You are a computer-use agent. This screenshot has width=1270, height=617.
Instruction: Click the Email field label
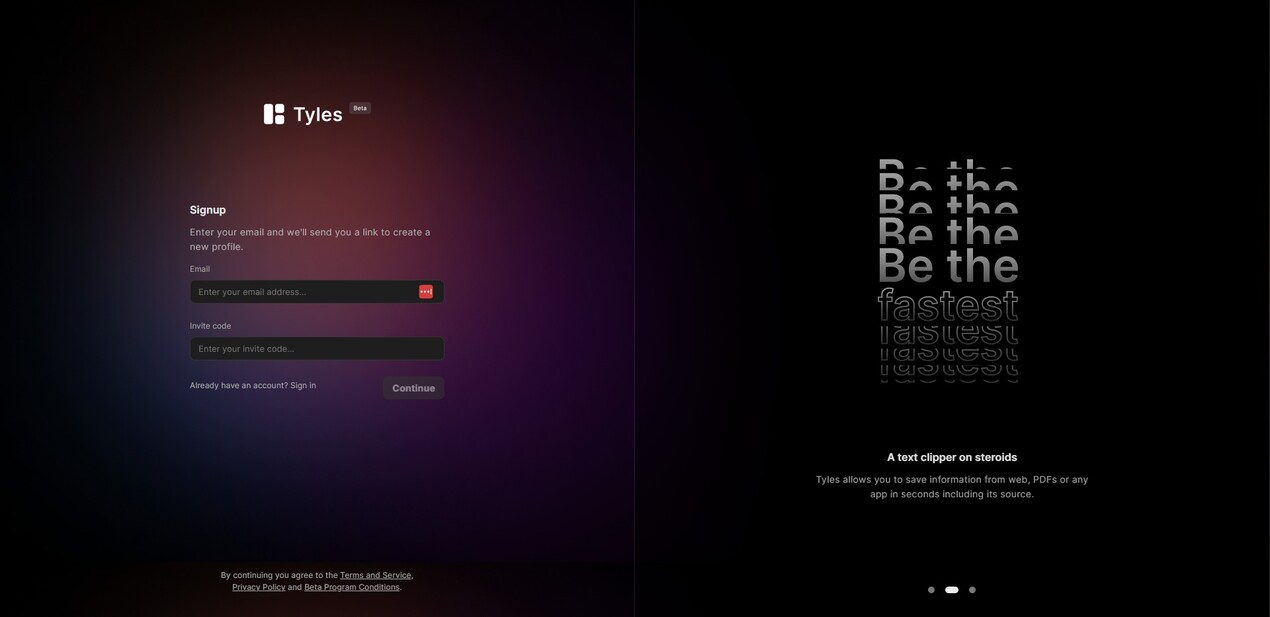[x=200, y=269]
